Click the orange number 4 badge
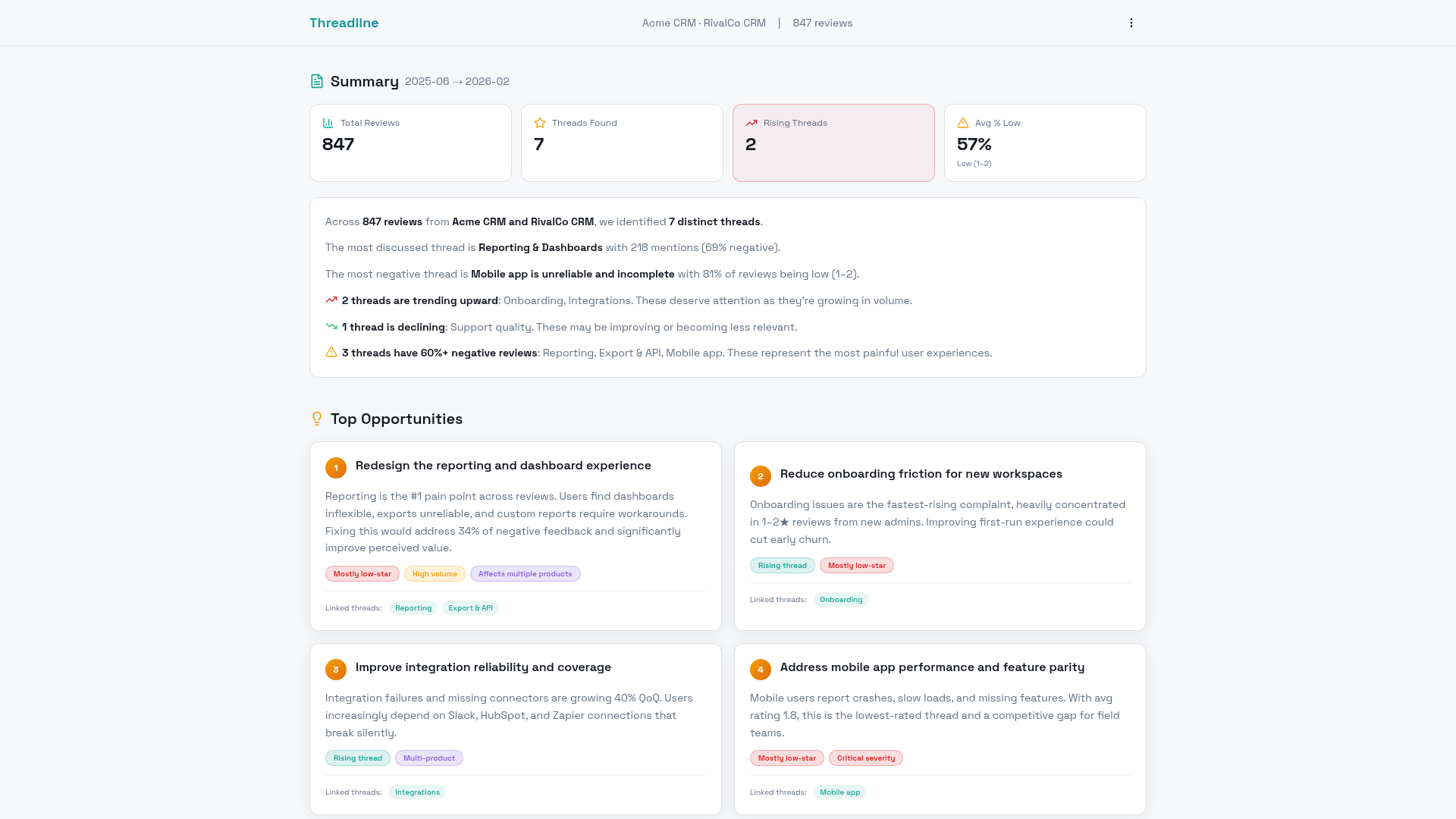Viewport: 1456px width, 819px height. [761, 670]
